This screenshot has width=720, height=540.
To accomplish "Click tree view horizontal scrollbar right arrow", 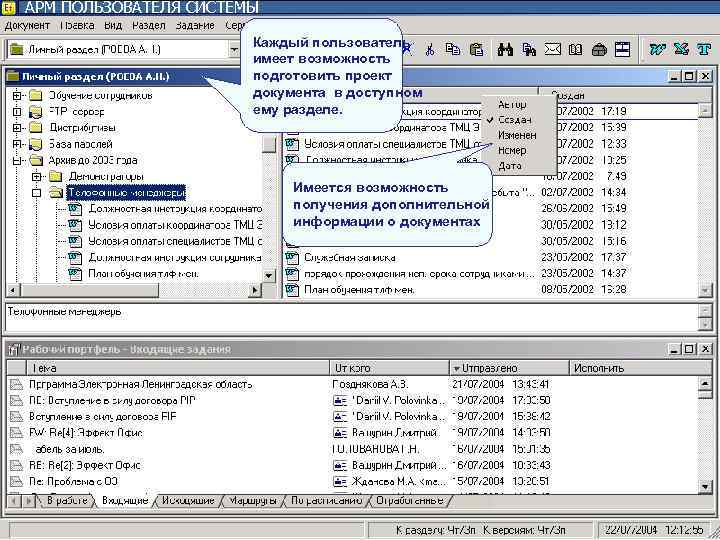I will pos(254,290).
